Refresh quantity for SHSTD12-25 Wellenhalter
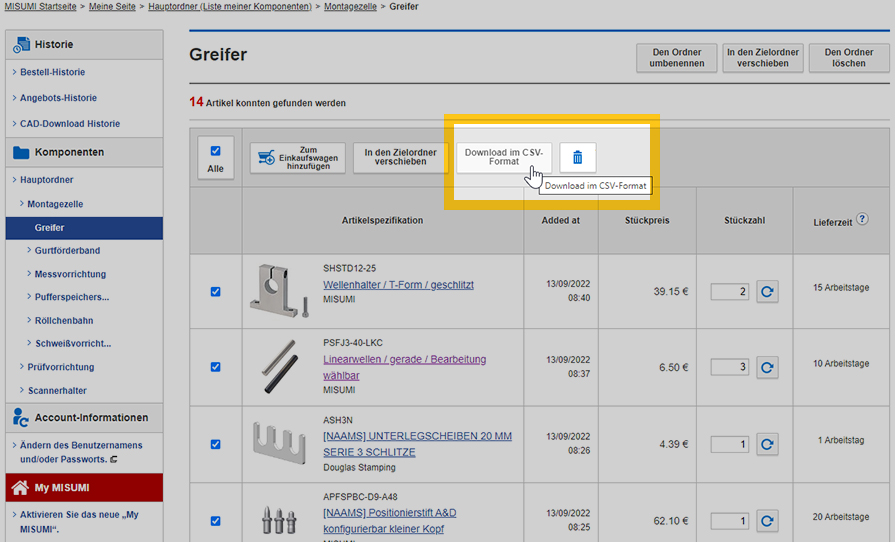Screen dimensions: 895x542 [767, 291]
